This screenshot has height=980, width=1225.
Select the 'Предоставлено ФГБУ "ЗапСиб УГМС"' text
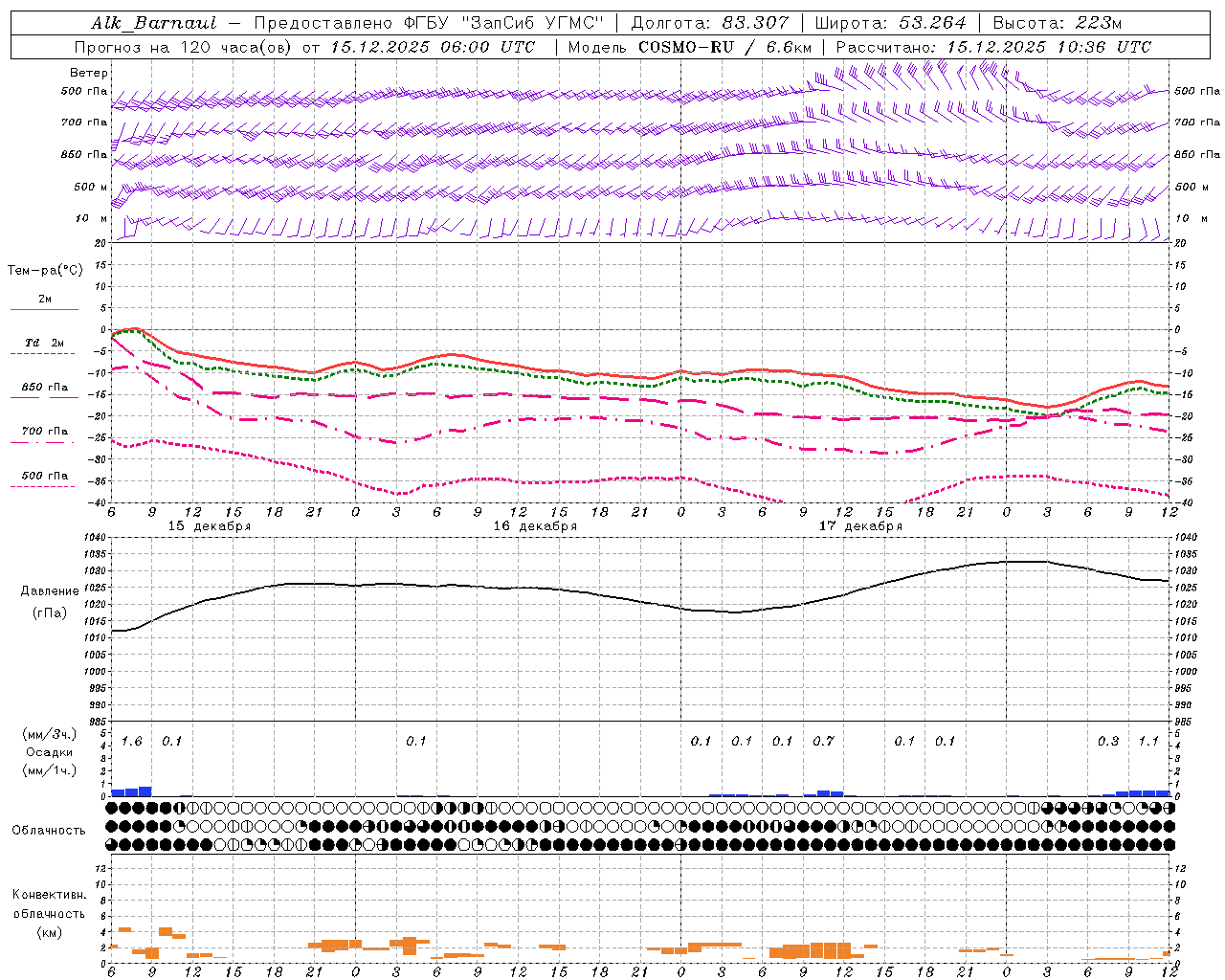click(x=429, y=23)
